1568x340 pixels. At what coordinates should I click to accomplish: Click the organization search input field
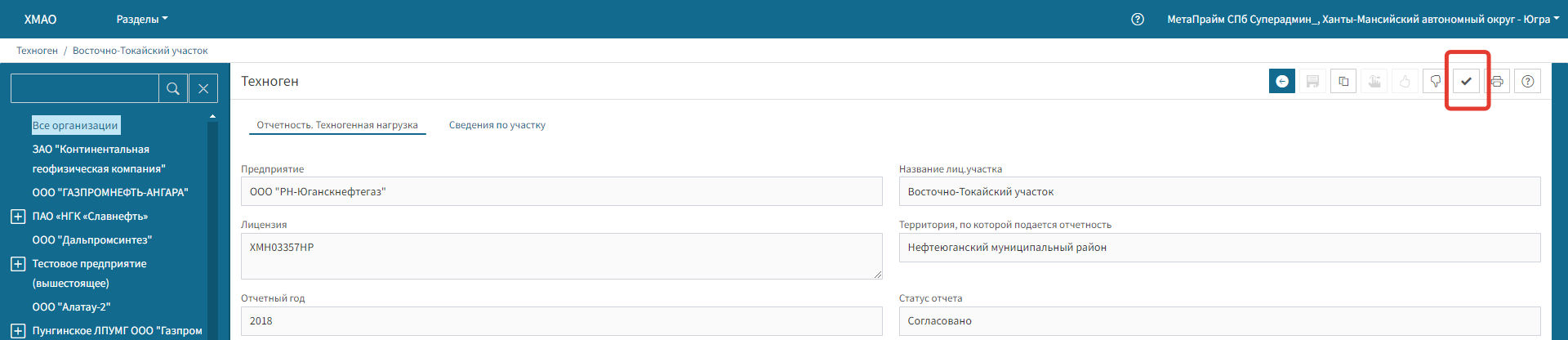[x=84, y=88]
